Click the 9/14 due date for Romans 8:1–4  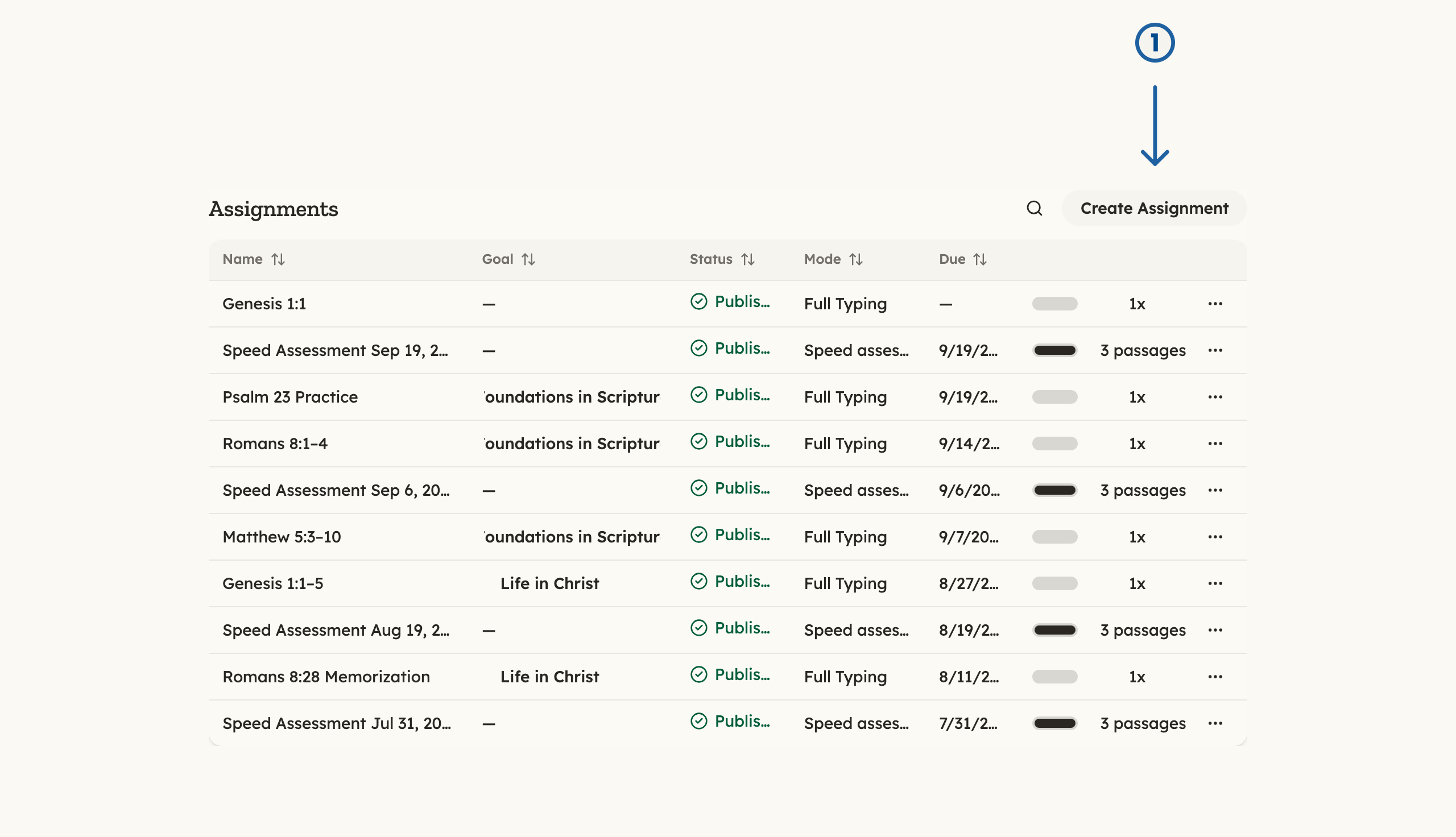pos(969,443)
